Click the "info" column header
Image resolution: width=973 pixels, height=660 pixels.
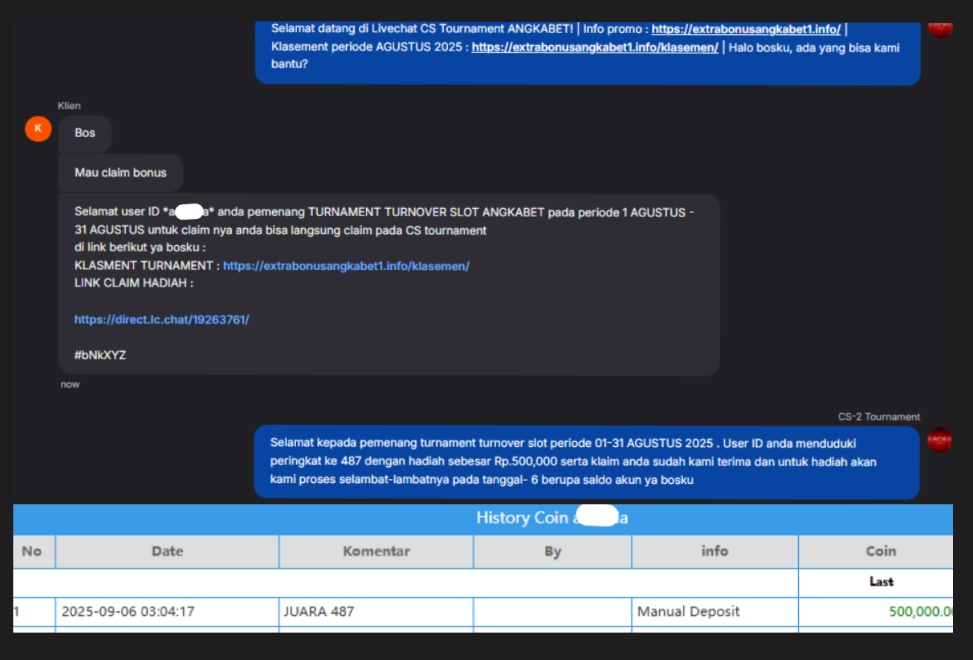pos(715,551)
